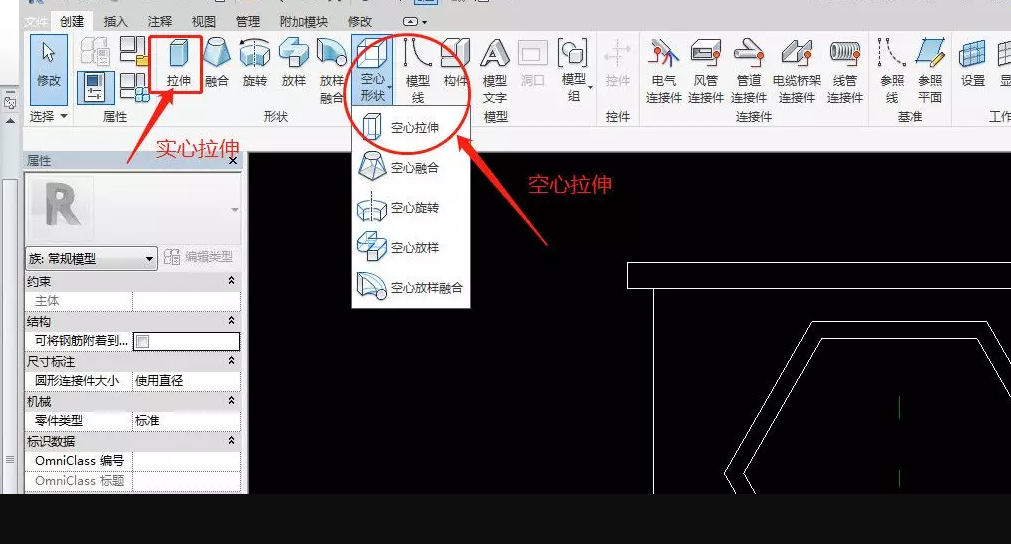
Task: Switch to the 管理 ribbon tab
Action: point(248,21)
